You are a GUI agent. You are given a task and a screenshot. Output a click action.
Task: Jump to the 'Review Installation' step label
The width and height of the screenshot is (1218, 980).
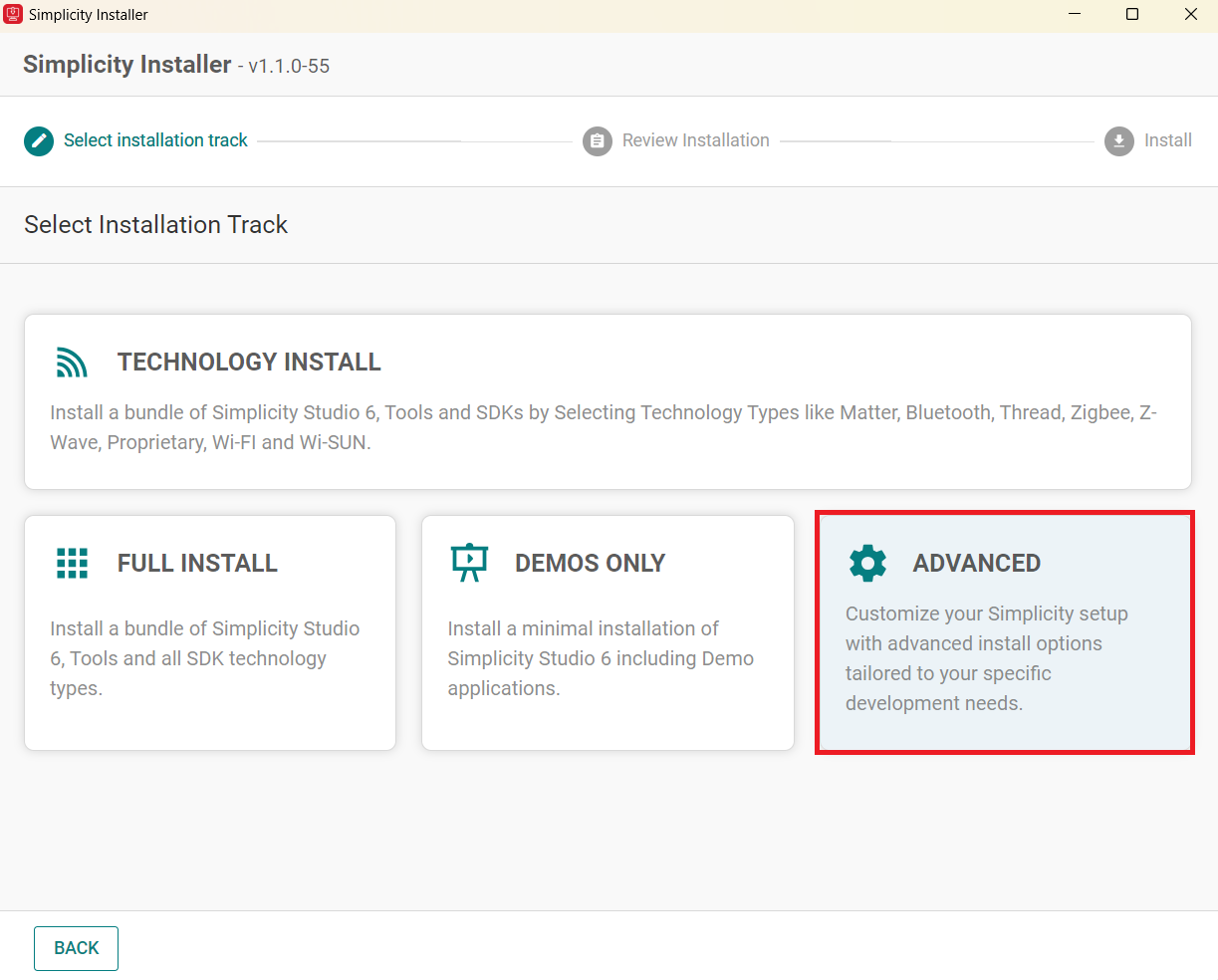(695, 140)
